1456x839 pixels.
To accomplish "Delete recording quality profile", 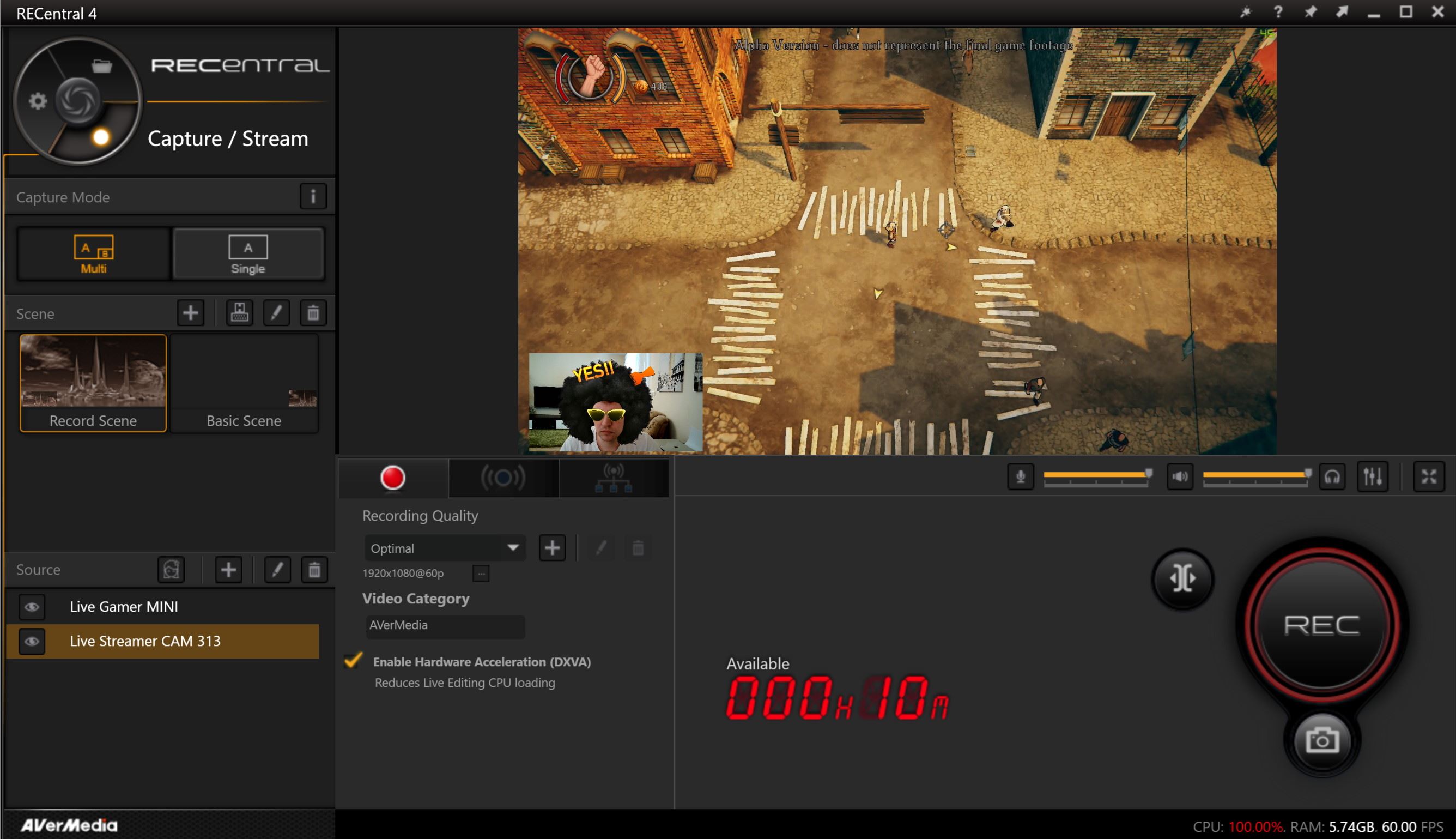I will [x=638, y=548].
